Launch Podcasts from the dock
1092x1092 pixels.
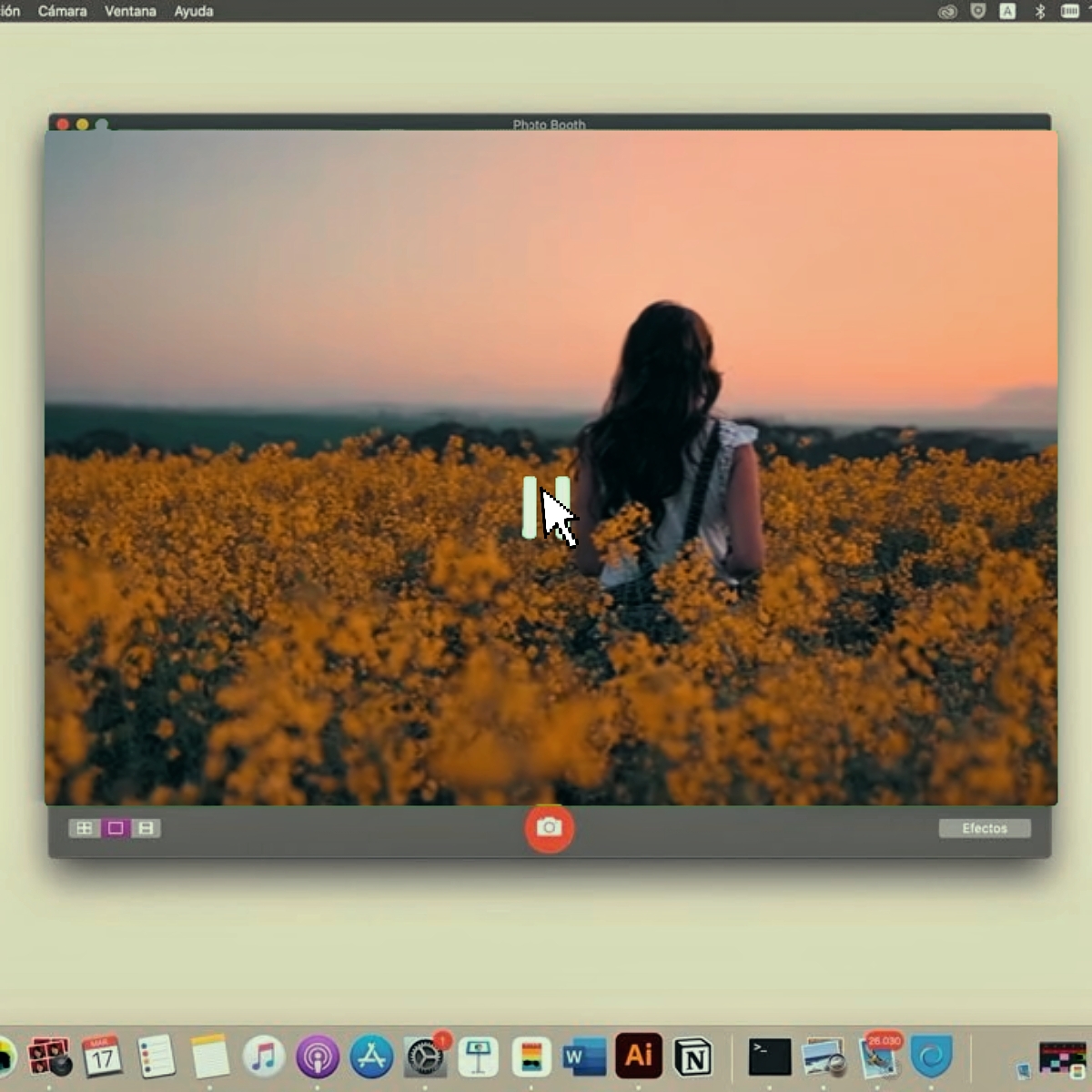point(318,1057)
